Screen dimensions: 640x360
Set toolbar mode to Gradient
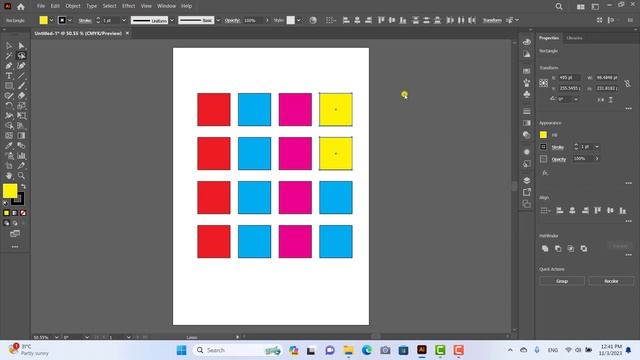(x=15, y=213)
